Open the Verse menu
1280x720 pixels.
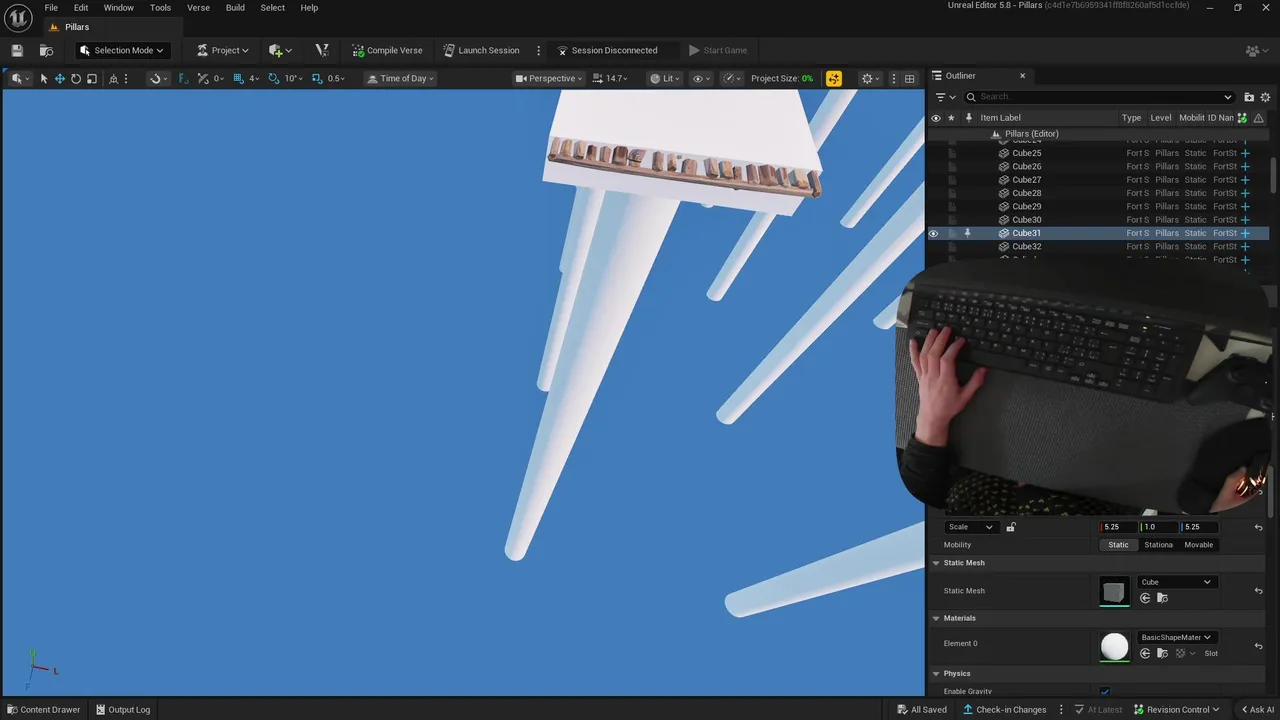198,8
